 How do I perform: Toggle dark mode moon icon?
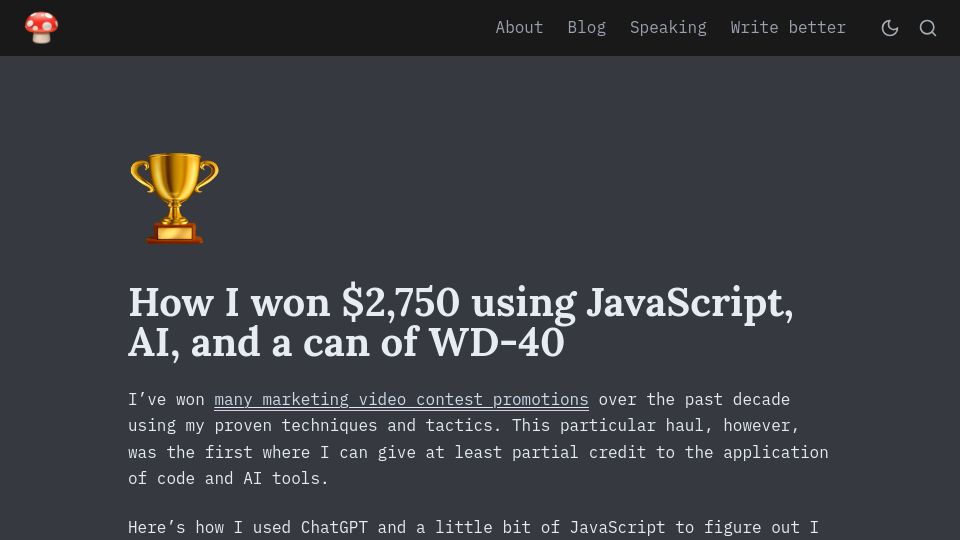click(890, 28)
